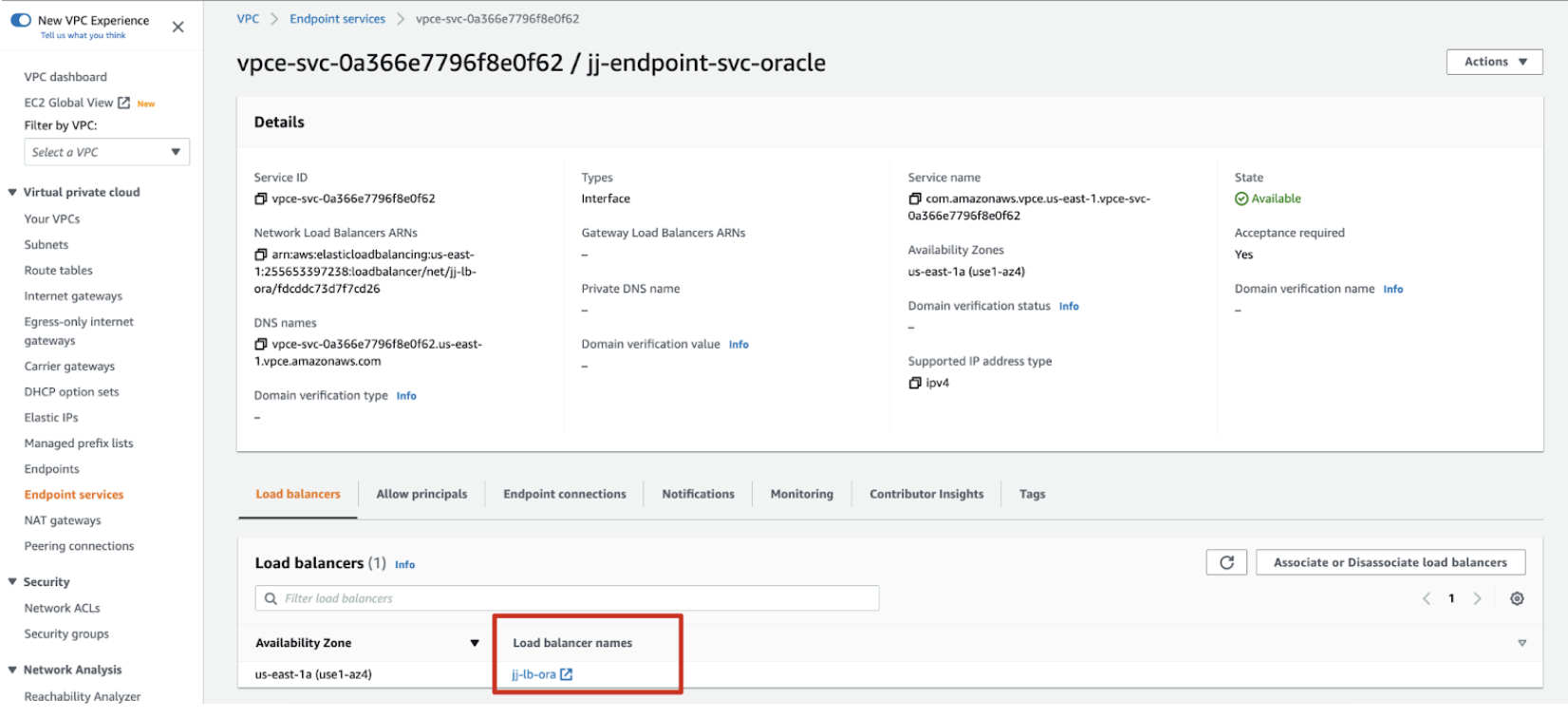Open the jj-lb-ora load balancer link
This screenshot has width=1568, height=718.
tap(533, 674)
